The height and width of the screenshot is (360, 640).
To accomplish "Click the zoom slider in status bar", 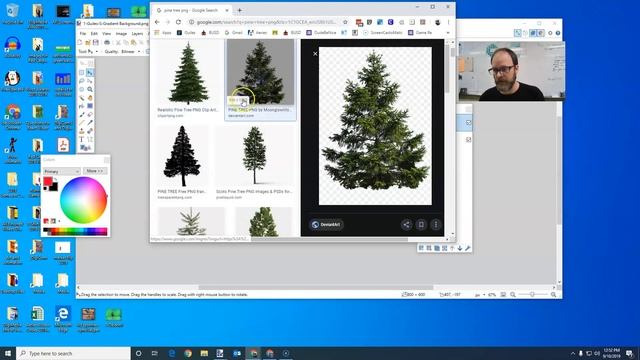I will click(x=532, y=294).
